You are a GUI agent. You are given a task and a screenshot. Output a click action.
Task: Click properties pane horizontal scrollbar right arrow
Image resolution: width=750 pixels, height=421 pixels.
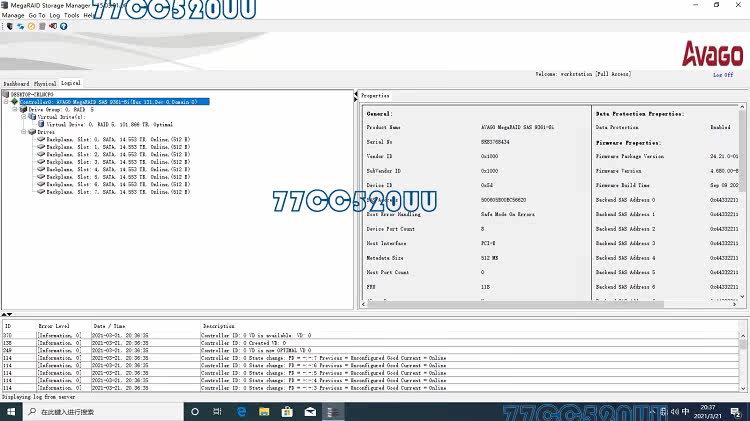(735, 304)
